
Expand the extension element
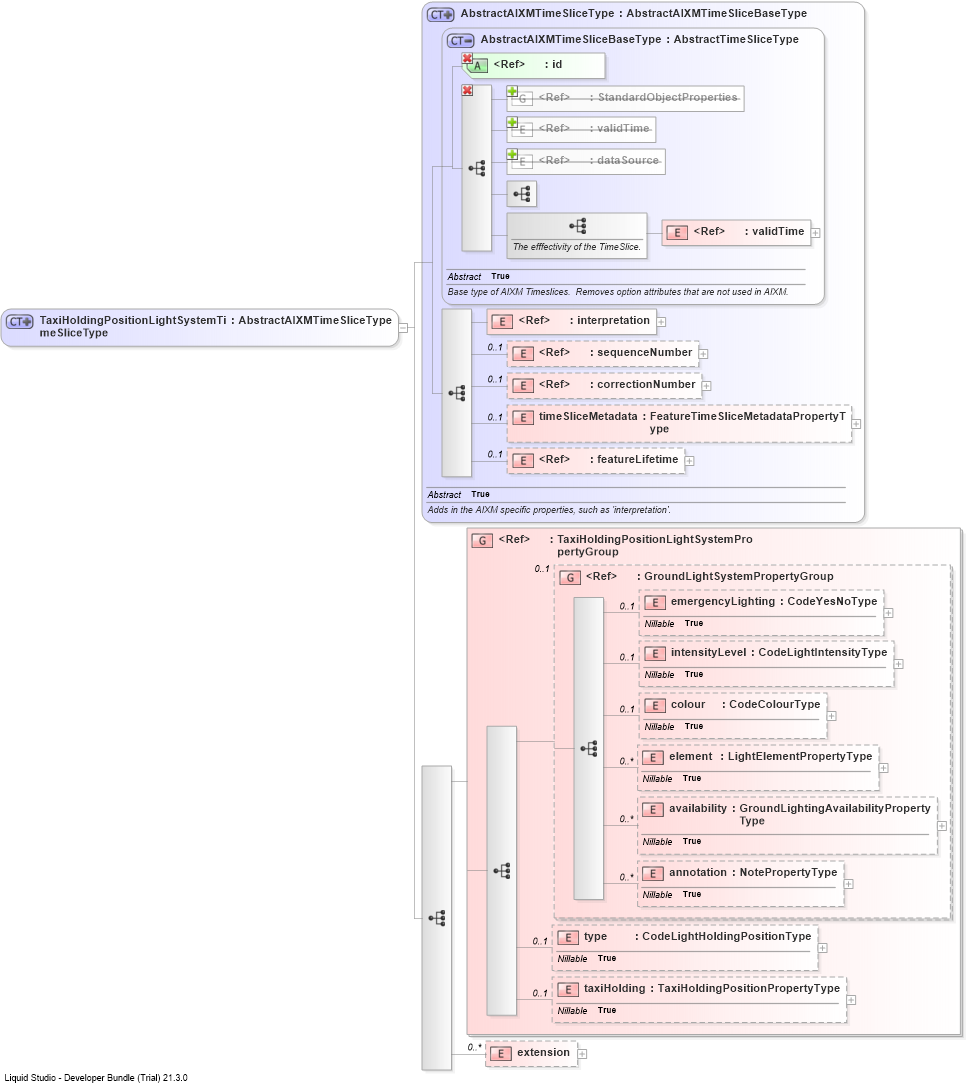point(582,1054)
